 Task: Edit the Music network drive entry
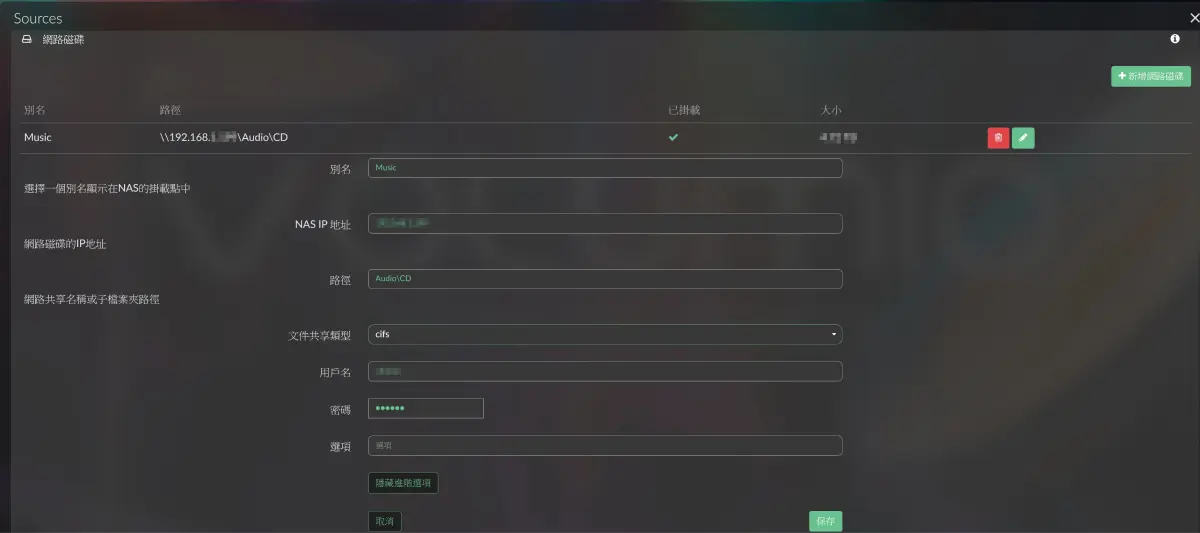(1023, 138)
